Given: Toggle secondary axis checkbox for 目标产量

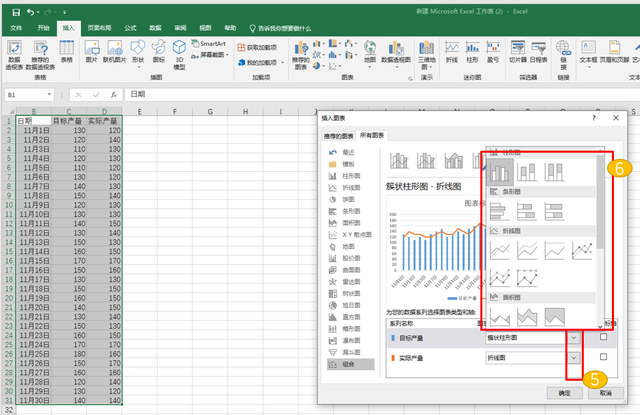Looking at the screenshot, I should pyautogui.click(x=602, y=337).
